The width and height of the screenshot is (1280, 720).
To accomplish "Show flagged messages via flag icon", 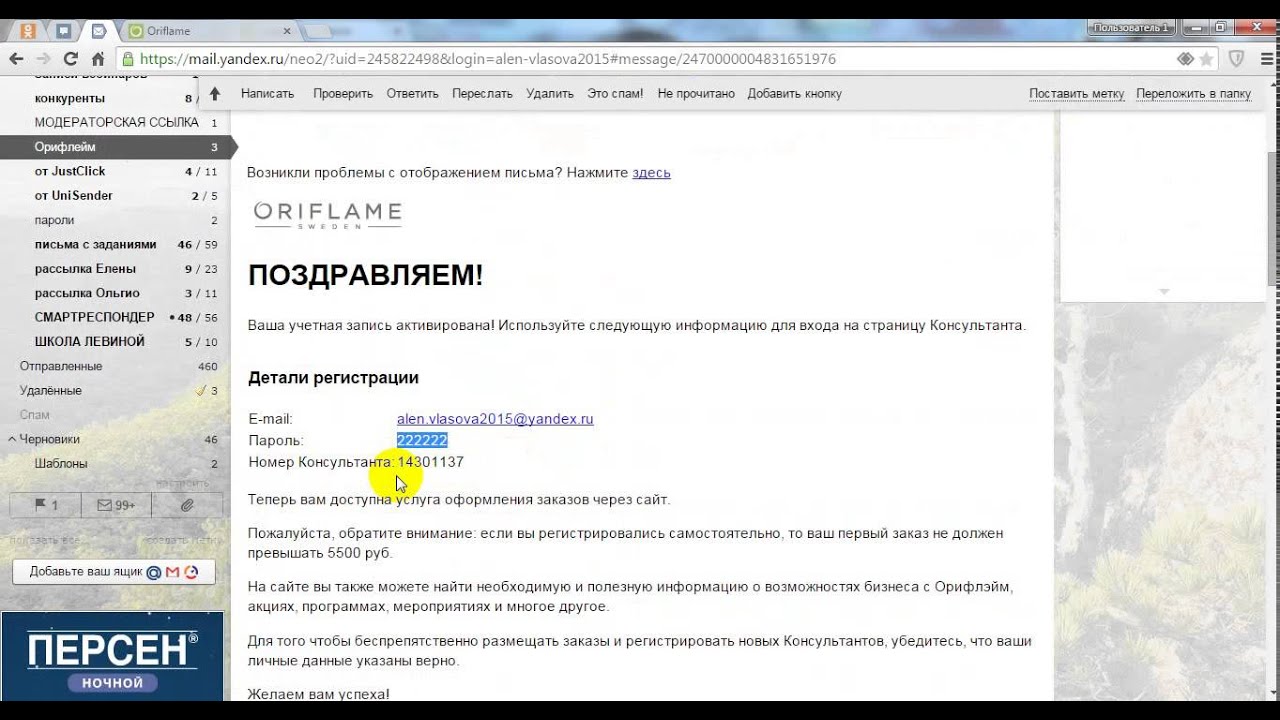I will pos(46,505).
